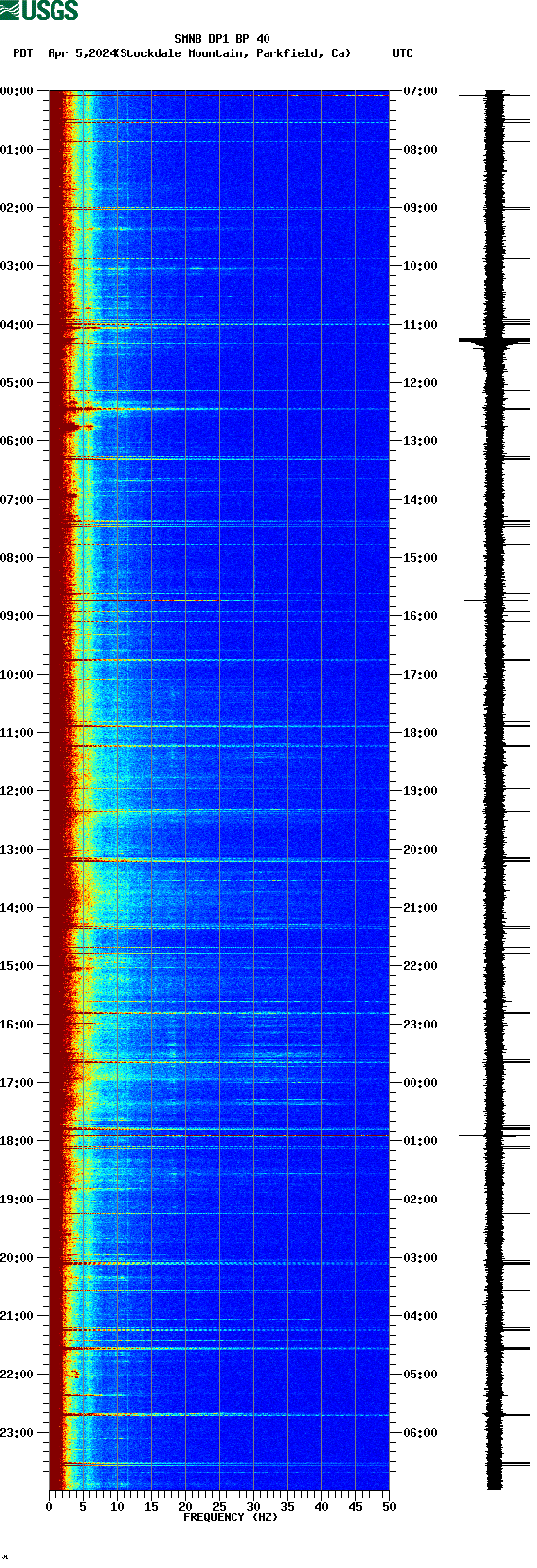Select the title text 'SMNB DP1 BP 40'
Image resolution: width=537 pixels, height=1568 pixels.
point(222,39)
